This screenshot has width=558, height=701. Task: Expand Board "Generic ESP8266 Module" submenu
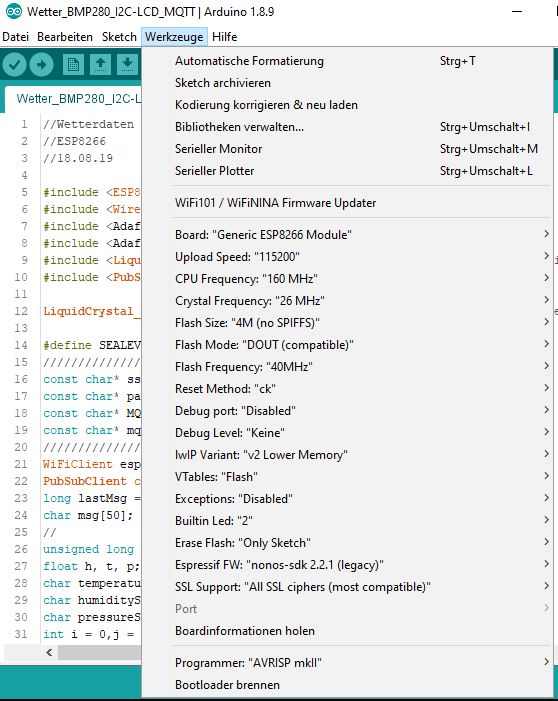point(348,235)
